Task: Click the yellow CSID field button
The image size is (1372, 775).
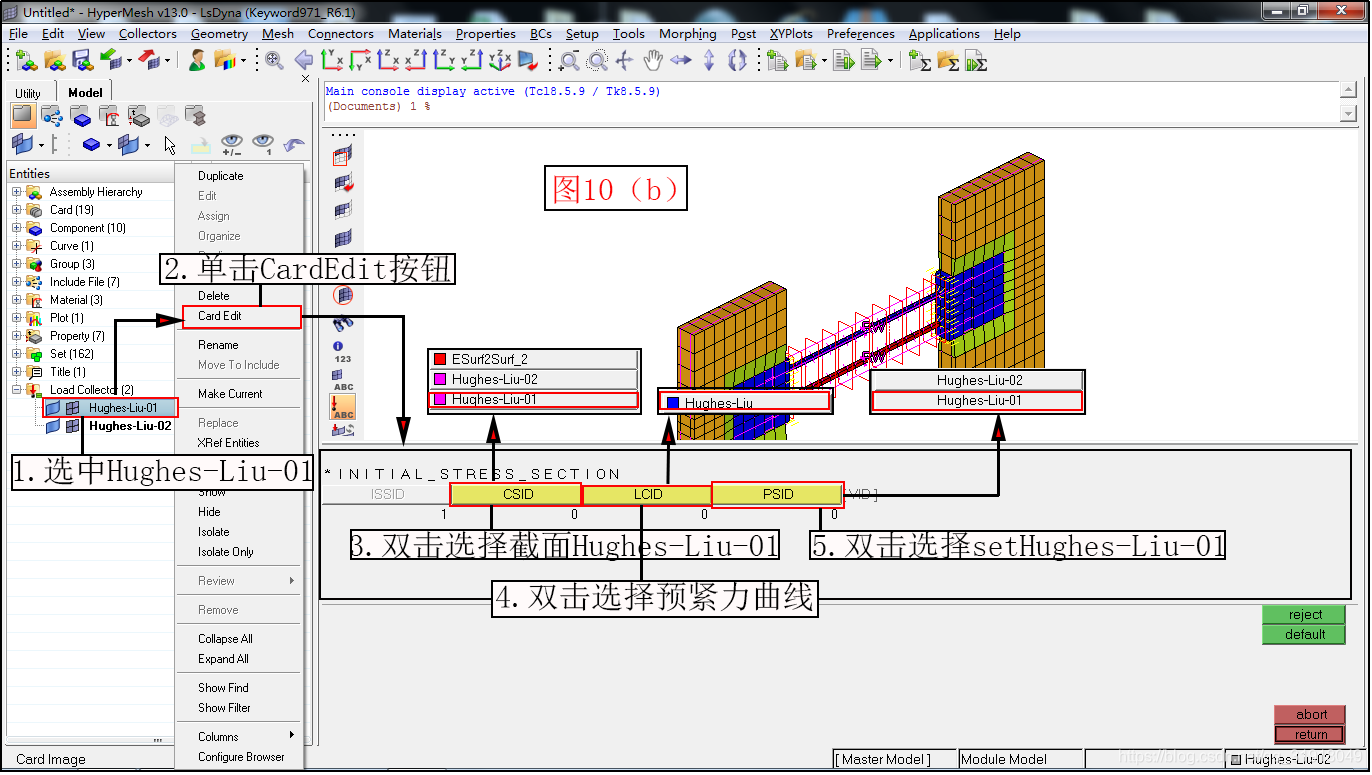Action: [x=516, y=494]
